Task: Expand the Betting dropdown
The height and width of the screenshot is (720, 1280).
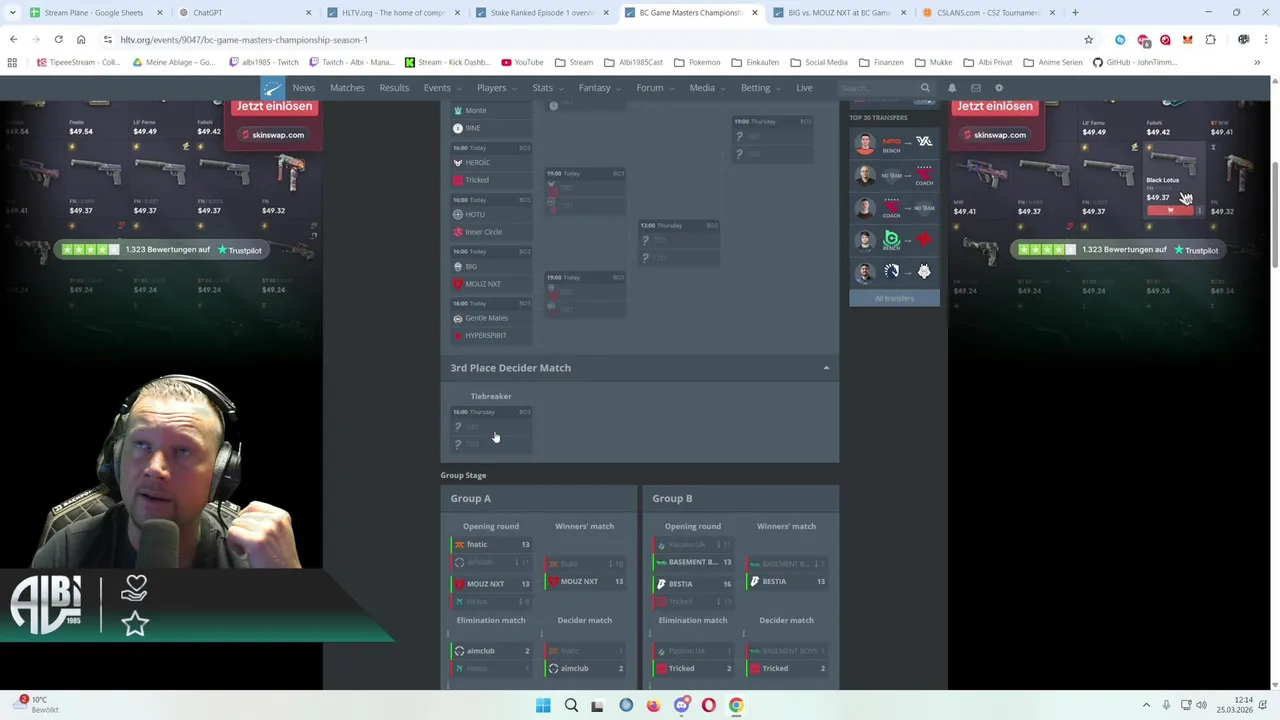Action: [x=759, y=88]
